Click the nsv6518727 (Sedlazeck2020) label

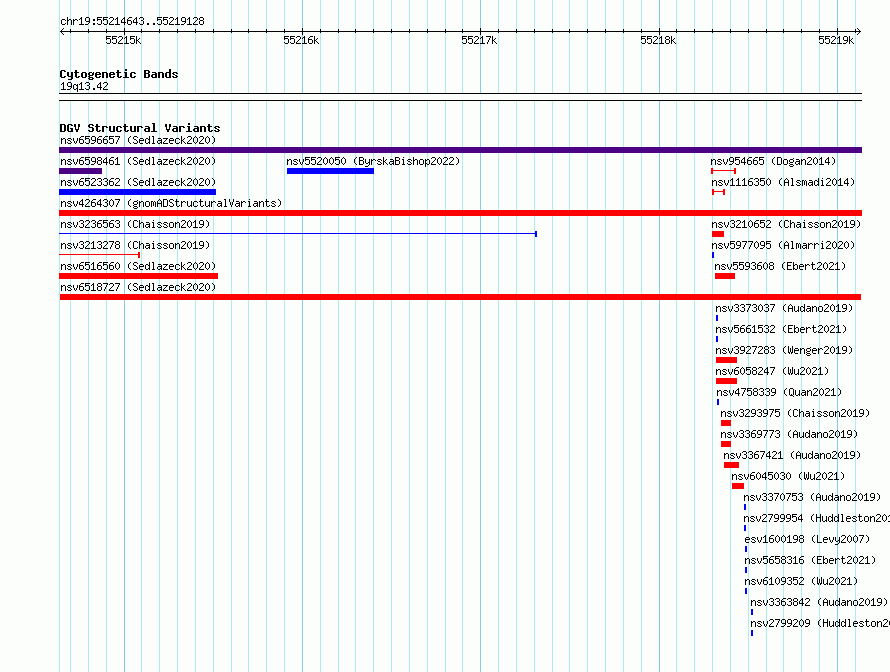138,287
